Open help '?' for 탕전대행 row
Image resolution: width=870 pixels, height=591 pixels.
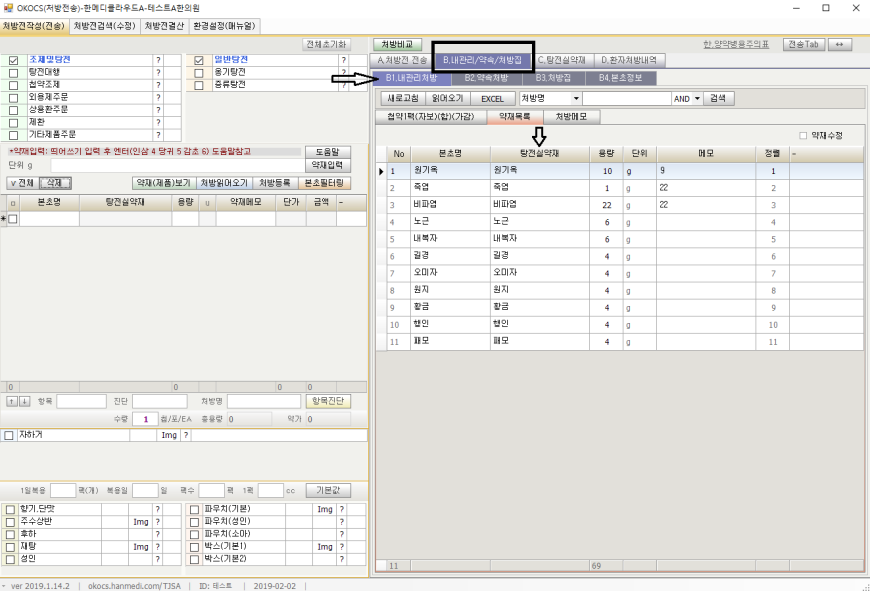coord(158,72)
